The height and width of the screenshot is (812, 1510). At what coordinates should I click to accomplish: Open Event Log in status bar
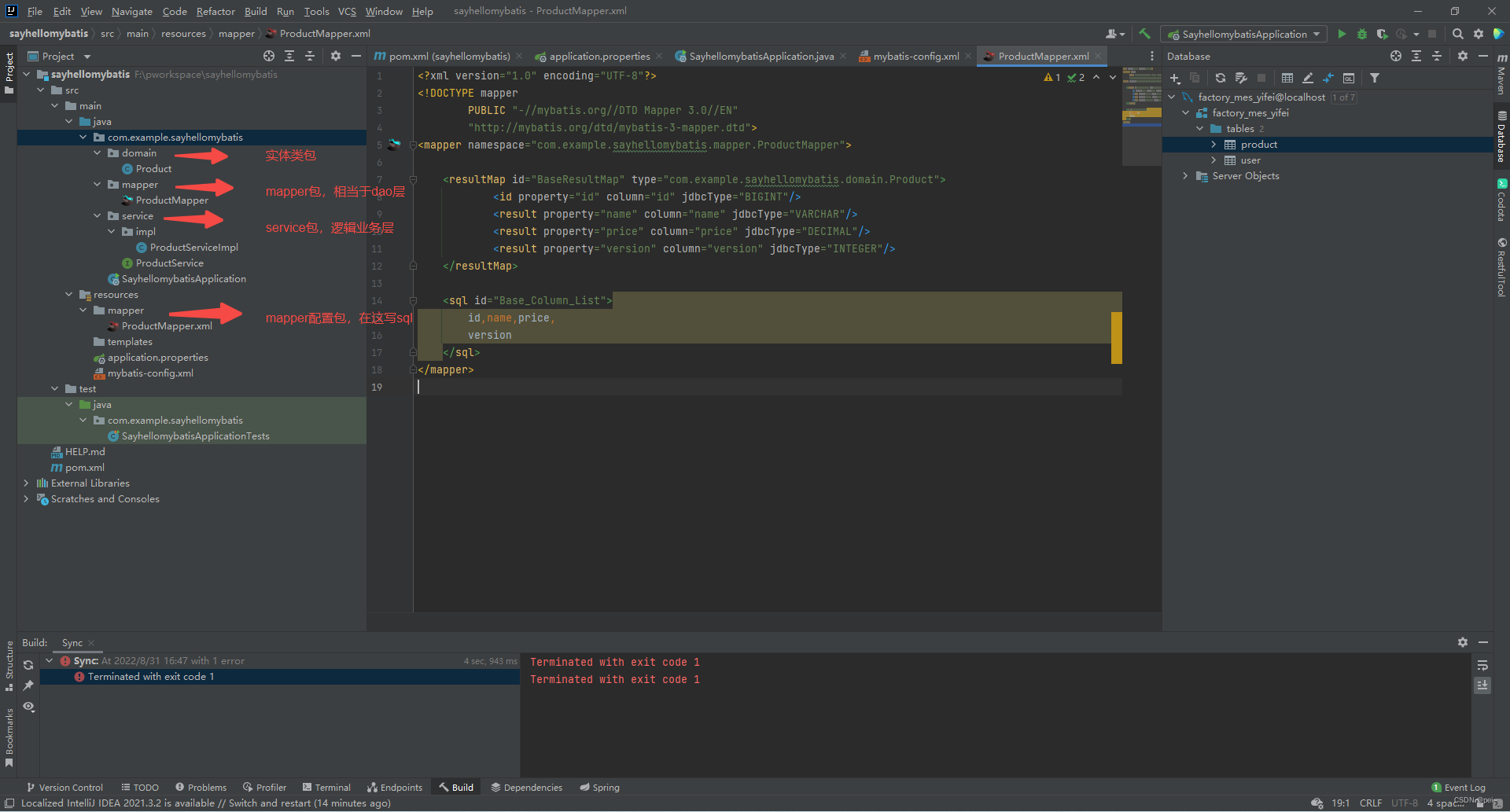pos(1459,787)
